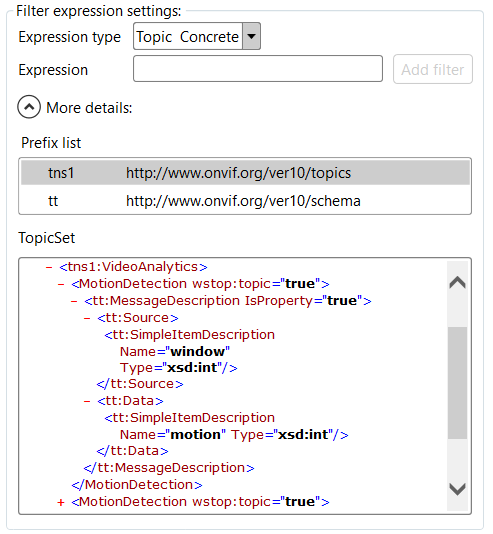Viewport: 493px width, 534px height.
Task: Collapse the More details section
Action: pos(29,107)
